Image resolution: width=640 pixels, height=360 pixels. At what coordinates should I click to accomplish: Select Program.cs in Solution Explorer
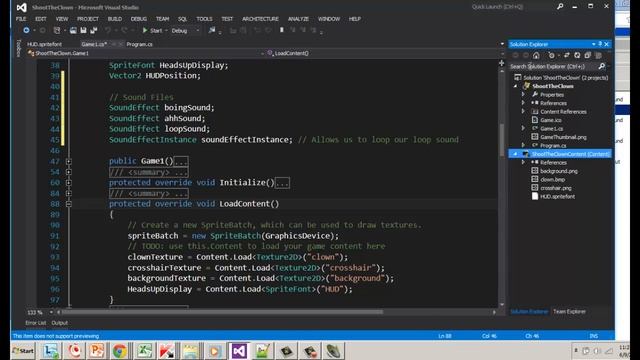point(553,145)
